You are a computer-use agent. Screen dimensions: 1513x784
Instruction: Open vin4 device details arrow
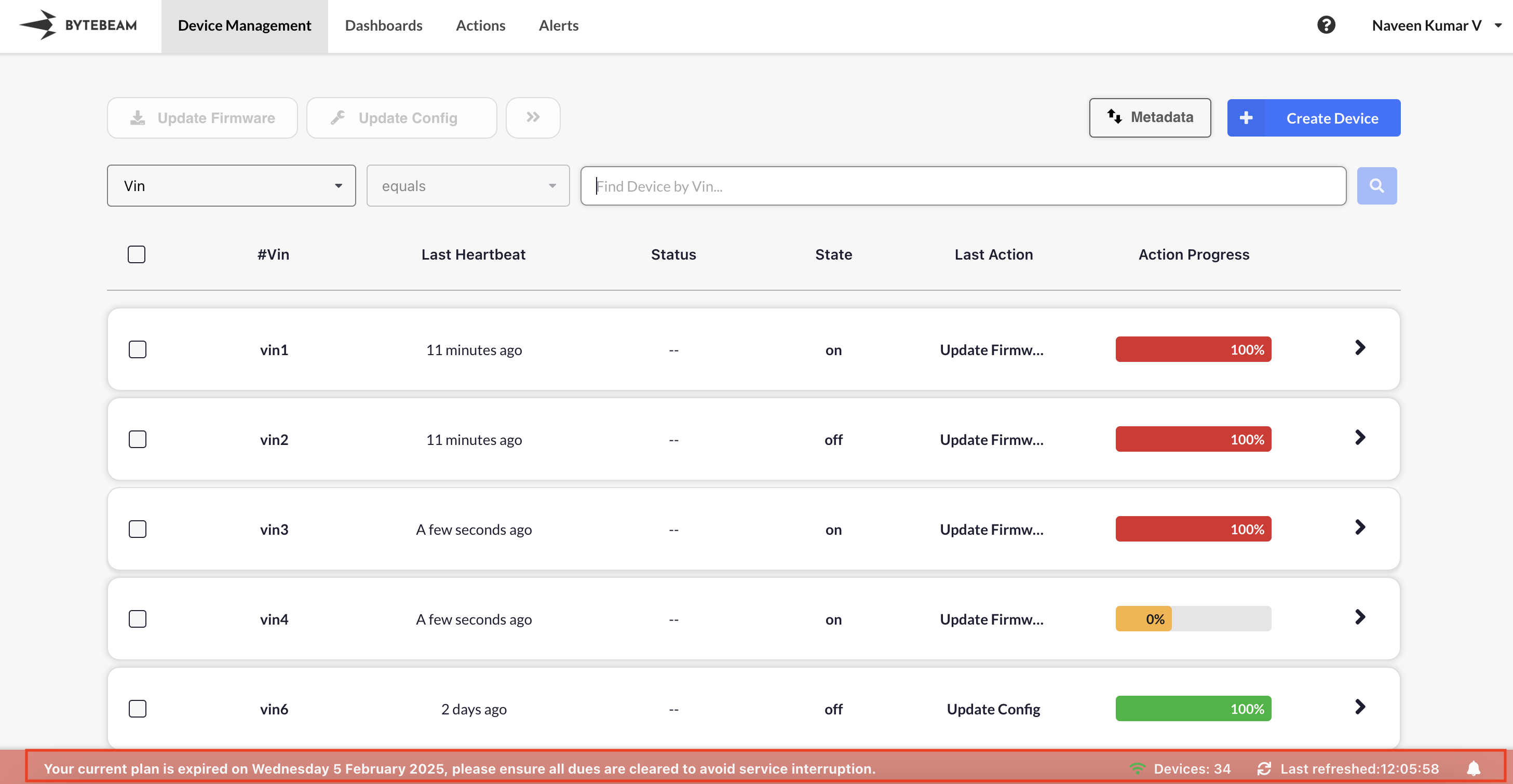click(1360, 617)
